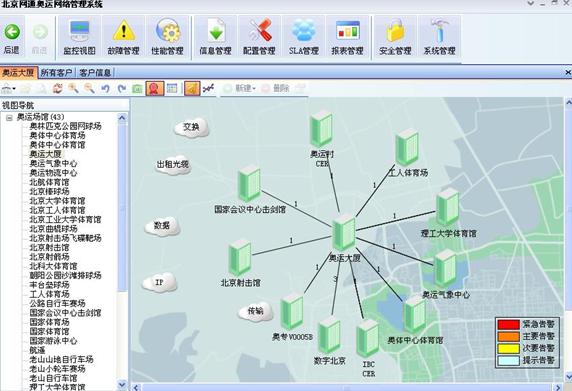Open 信息管理 download-arrow module
Viewport: 572px width, 391px height.
(216, 38)
